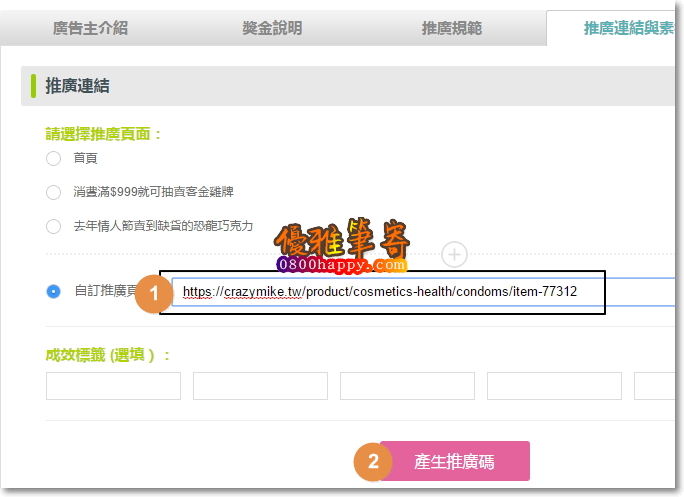Screen dimensions: 684x497
Task: Click the 請選擇推廣頁面 label
Action: pos(103,134)
